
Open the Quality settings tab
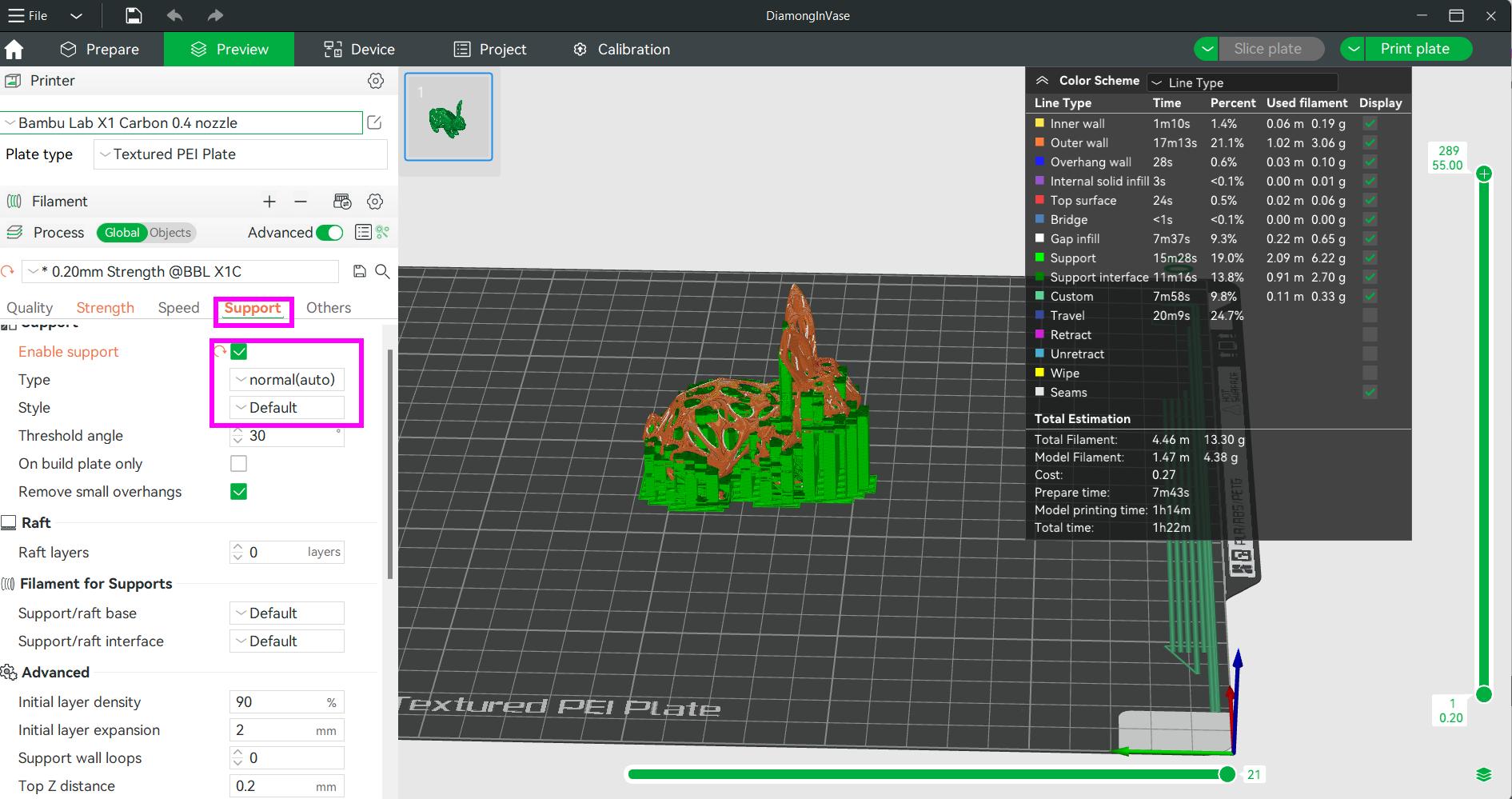pos(30,308)
